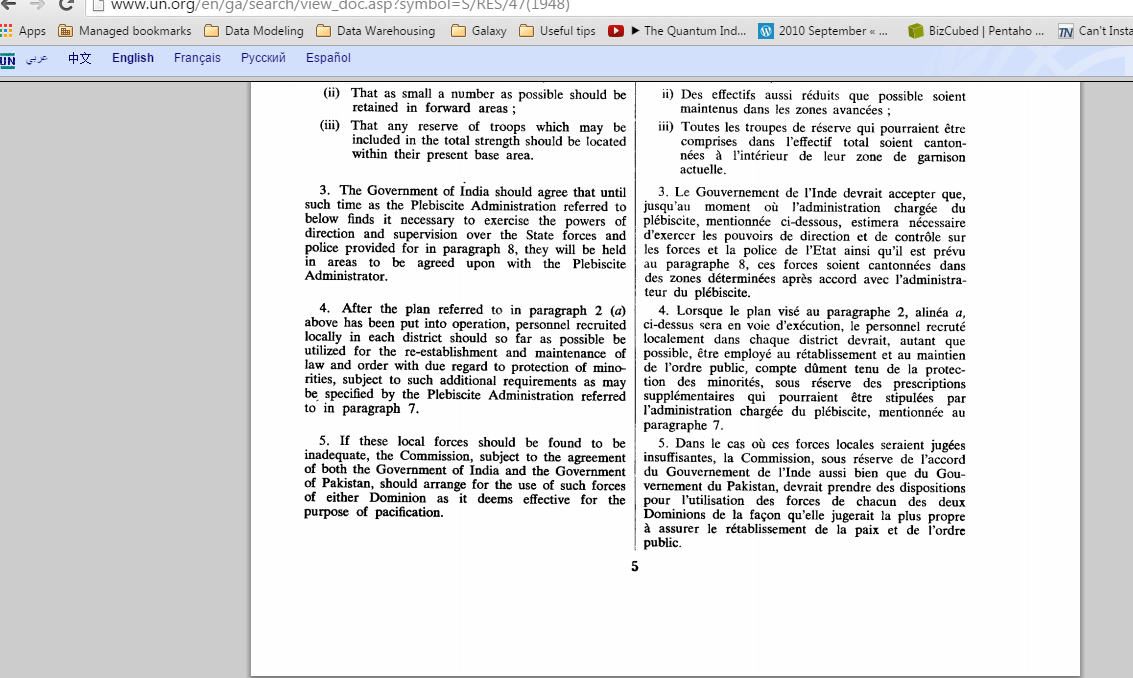Reload the current page
This screenshot has height=678, width=1133.
point(66,4)
